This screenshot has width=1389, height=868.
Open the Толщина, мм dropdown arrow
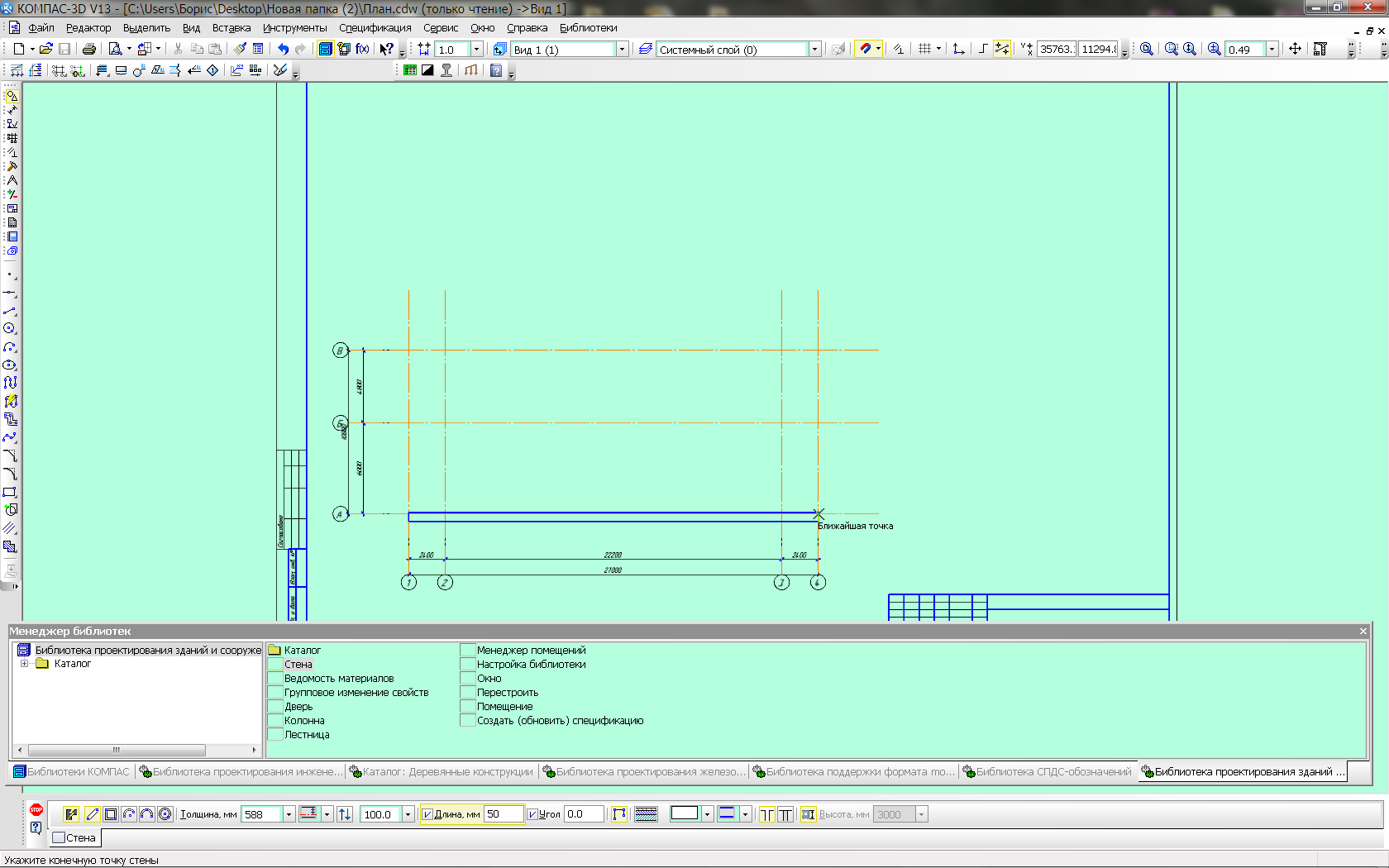[289, 814]
